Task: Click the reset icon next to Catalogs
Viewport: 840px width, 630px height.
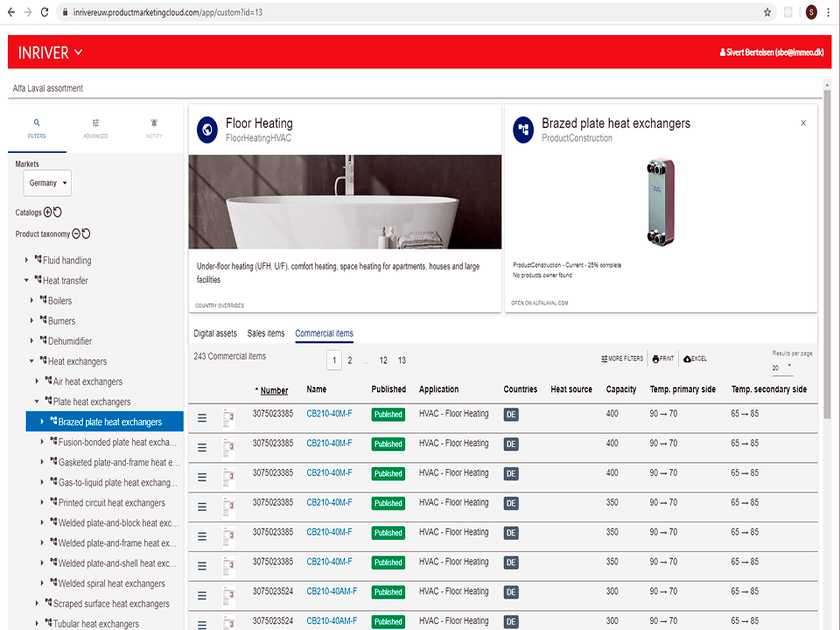Action: click(58, 212)
